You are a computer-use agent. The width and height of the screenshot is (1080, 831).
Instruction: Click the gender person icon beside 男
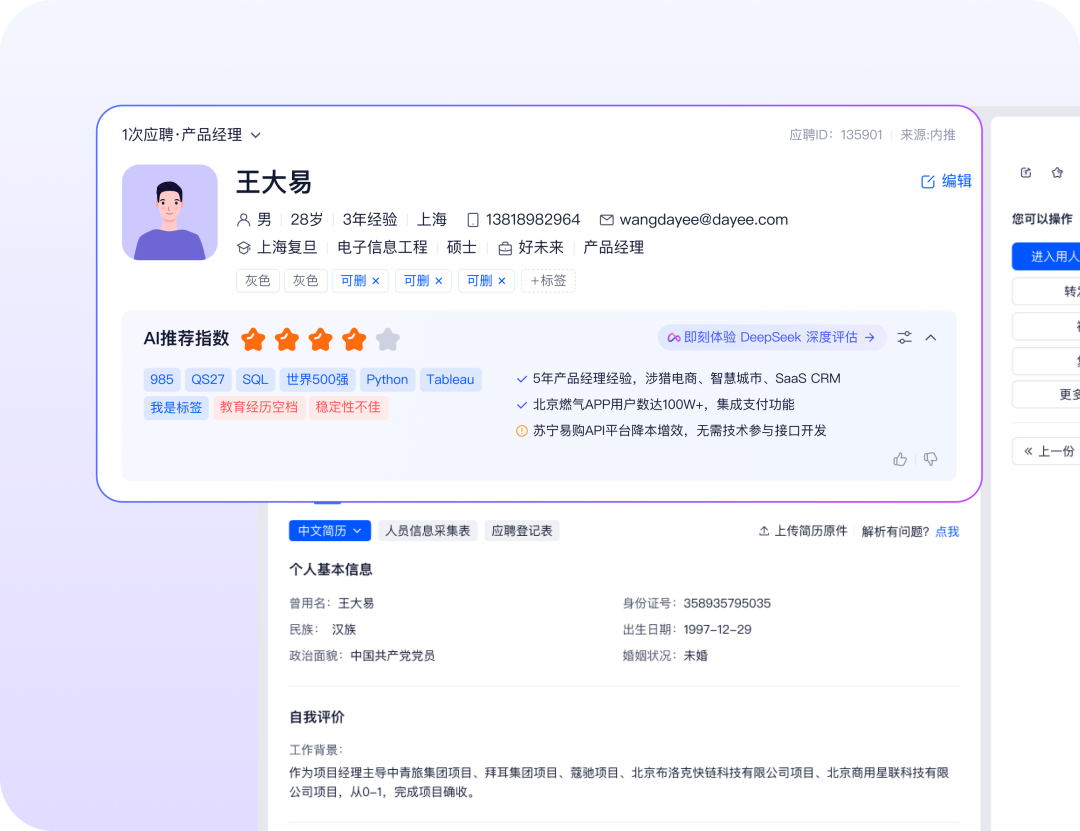pos(243,220)
